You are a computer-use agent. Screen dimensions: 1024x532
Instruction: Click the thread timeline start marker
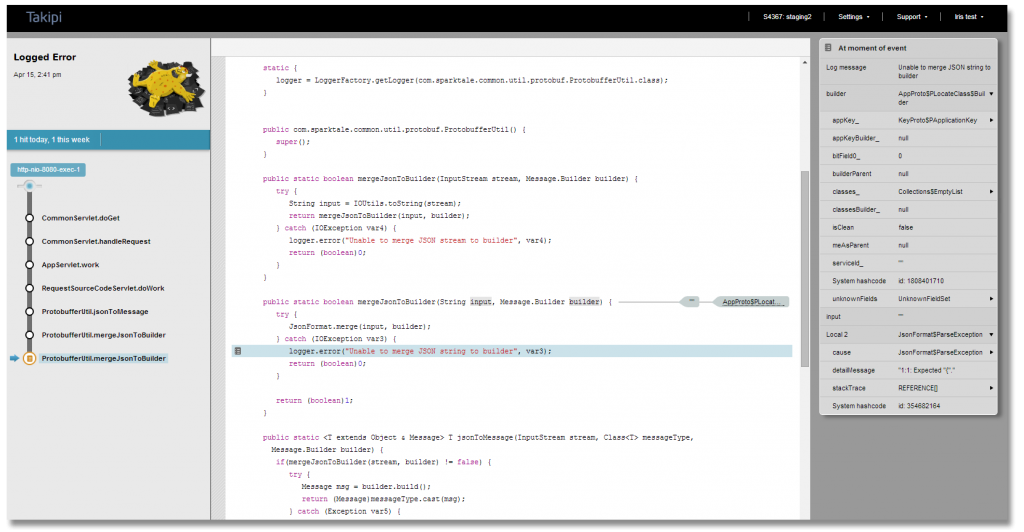point(29,186)
